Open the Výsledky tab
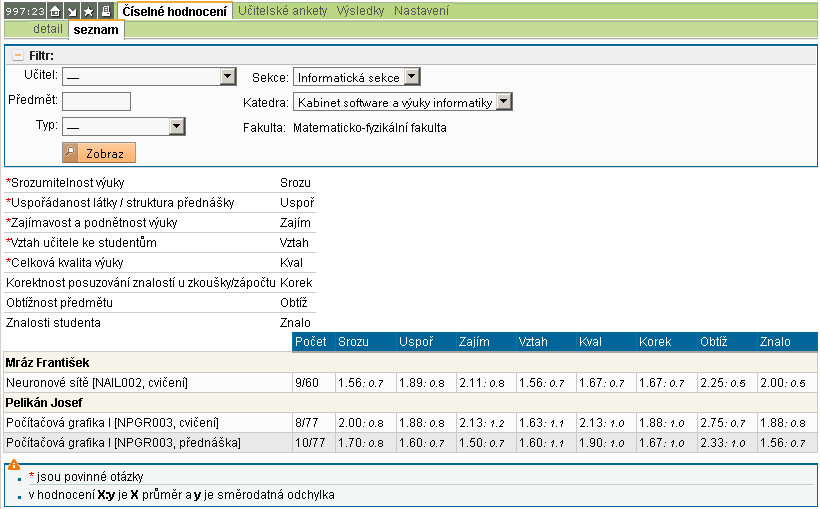 362,11
